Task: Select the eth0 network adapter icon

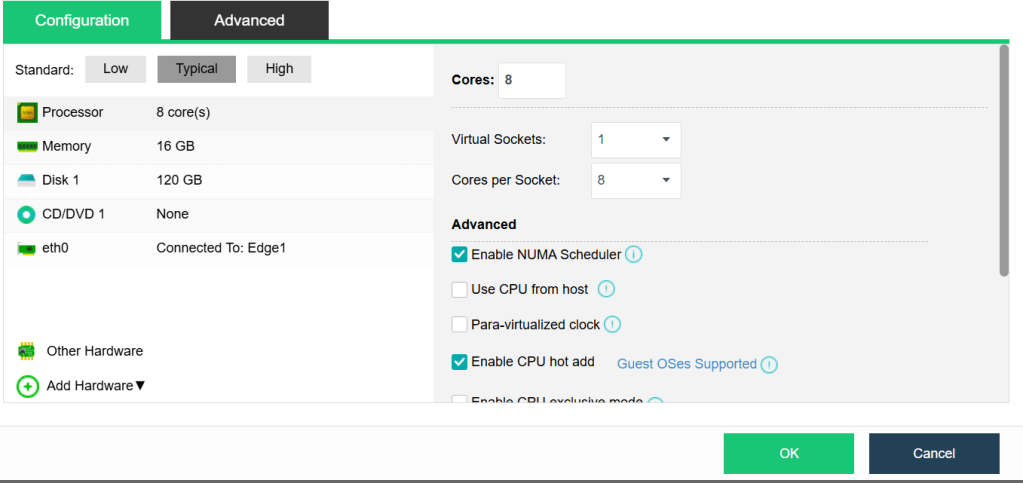Action: coord(27,249)
